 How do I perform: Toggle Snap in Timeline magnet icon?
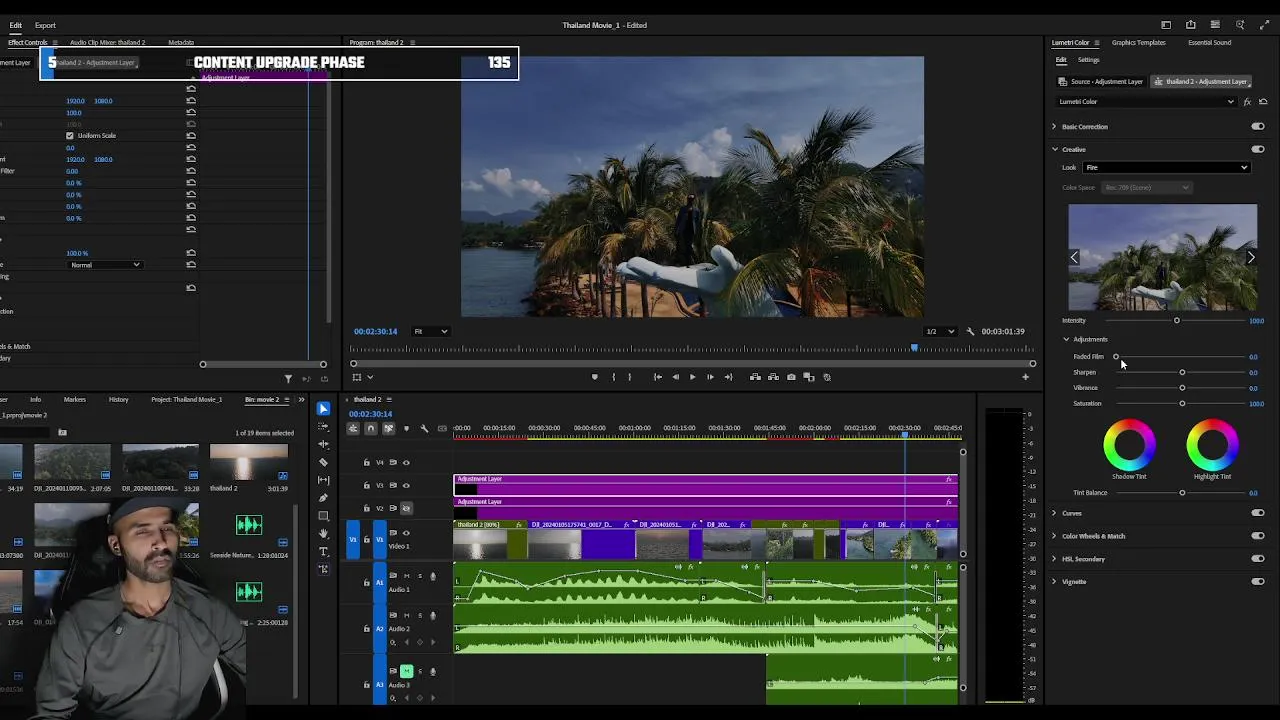click(370, 429)
